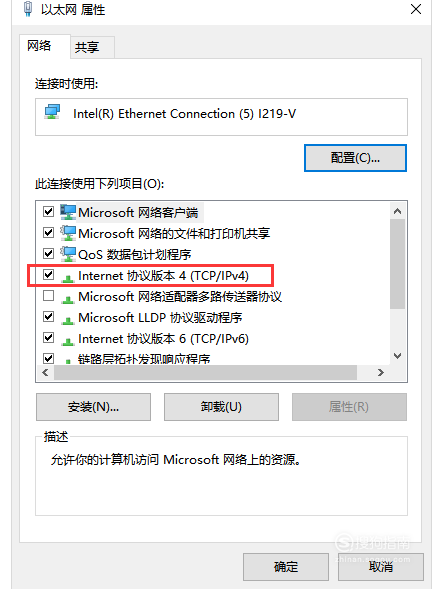
Task: Enable the 网络适配器多路传送器协议 checkbox
Action: tap(48, 296)
